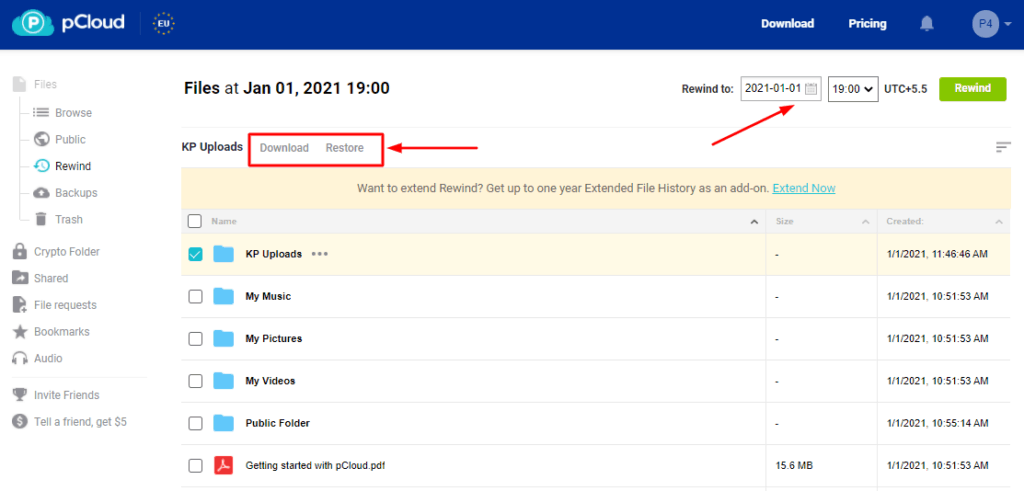Click the Files document icon in sidebar
1024x491 pixels.
[x=21, y=84]
